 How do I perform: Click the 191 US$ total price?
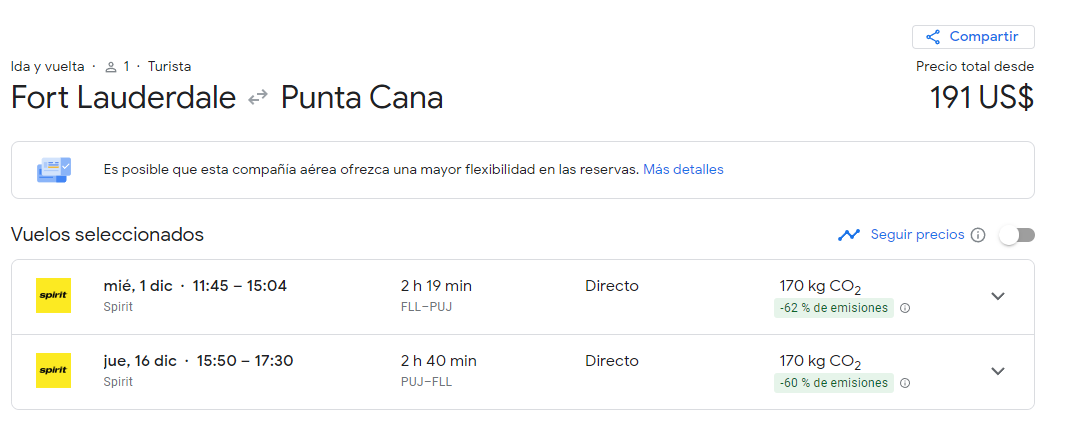tap(981, 98)
